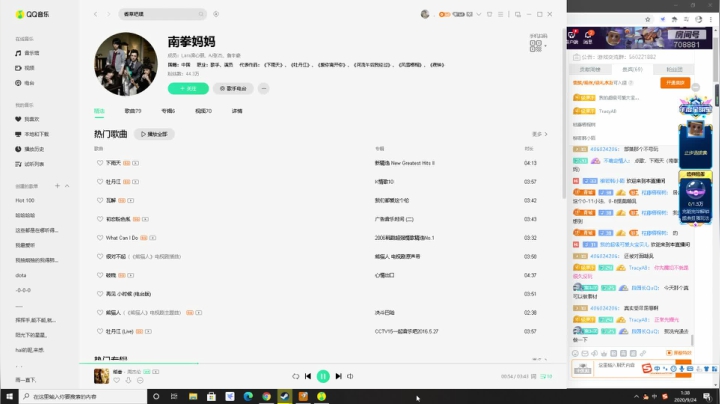Viewport: 720px width, 404px height.
Task: Like the song in the 03:43 row
Action: pyautogui.click(x=100, y=219)
